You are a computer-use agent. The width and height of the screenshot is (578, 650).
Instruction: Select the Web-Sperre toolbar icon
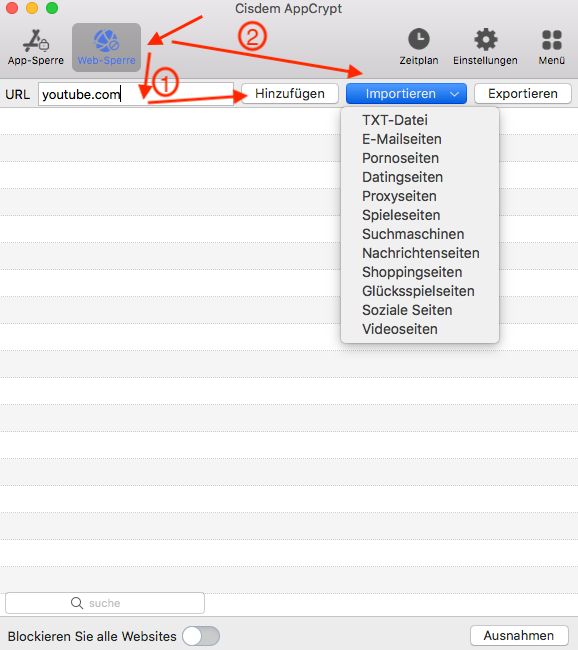point(107,47)
